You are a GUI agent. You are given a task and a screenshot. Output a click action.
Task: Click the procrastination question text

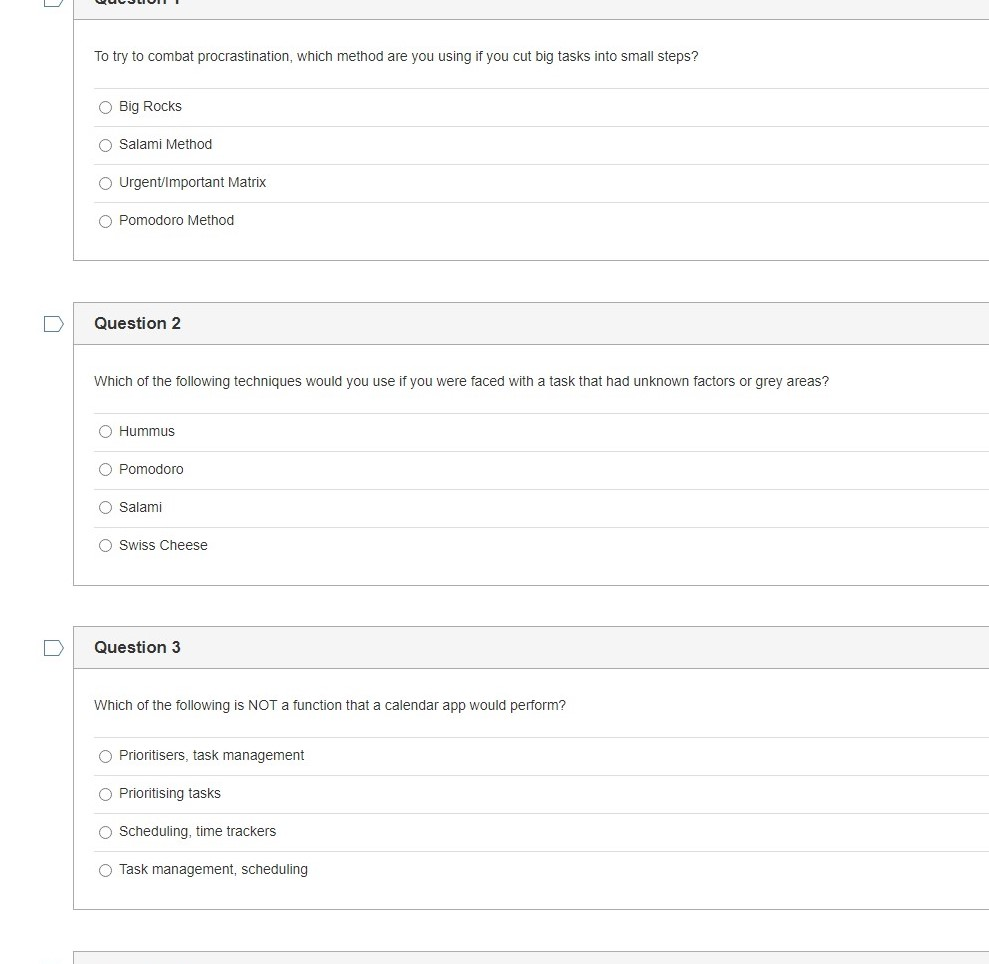pos(396,56)
